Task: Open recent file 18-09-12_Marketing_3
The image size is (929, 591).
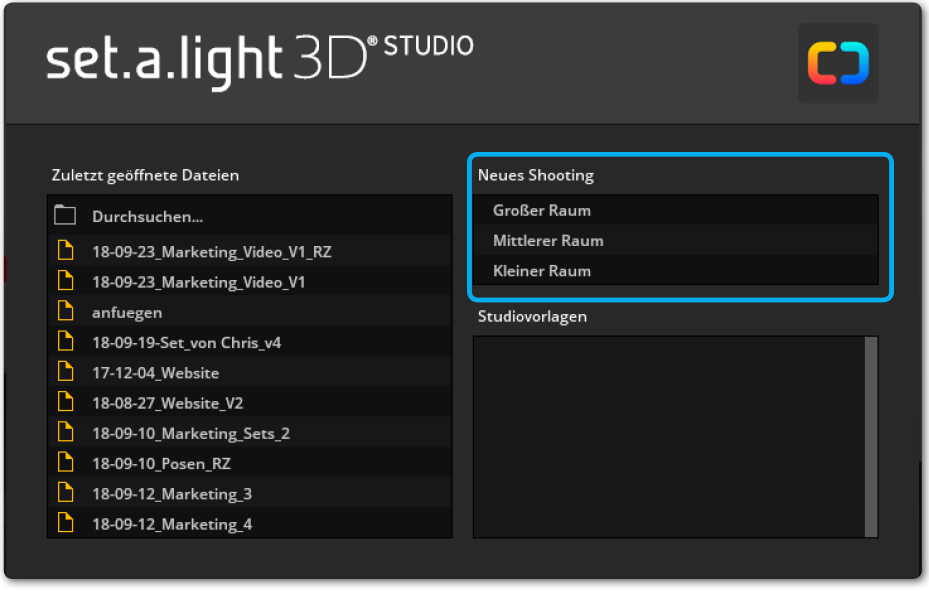Action: (171, 493)
